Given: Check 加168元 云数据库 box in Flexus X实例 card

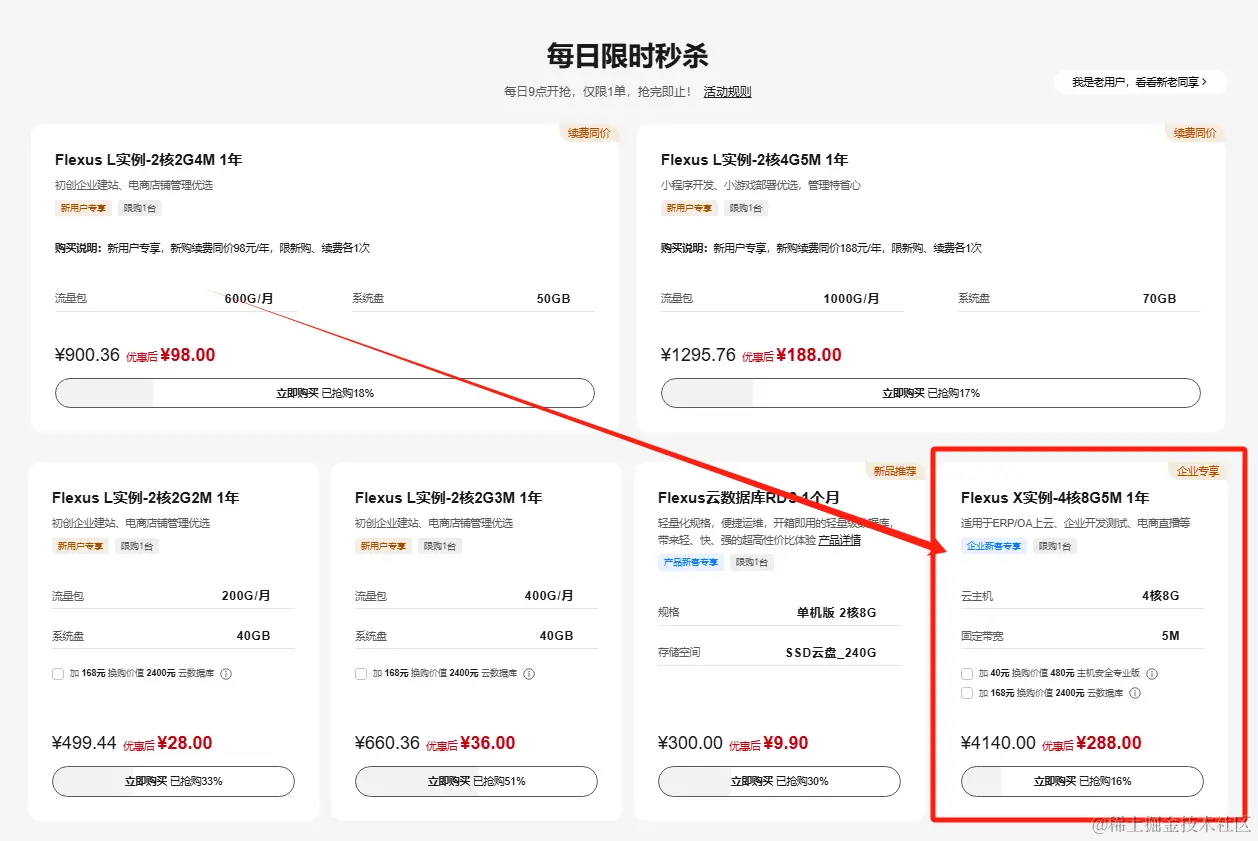Looking at the screenshot, I should [967, 693].
